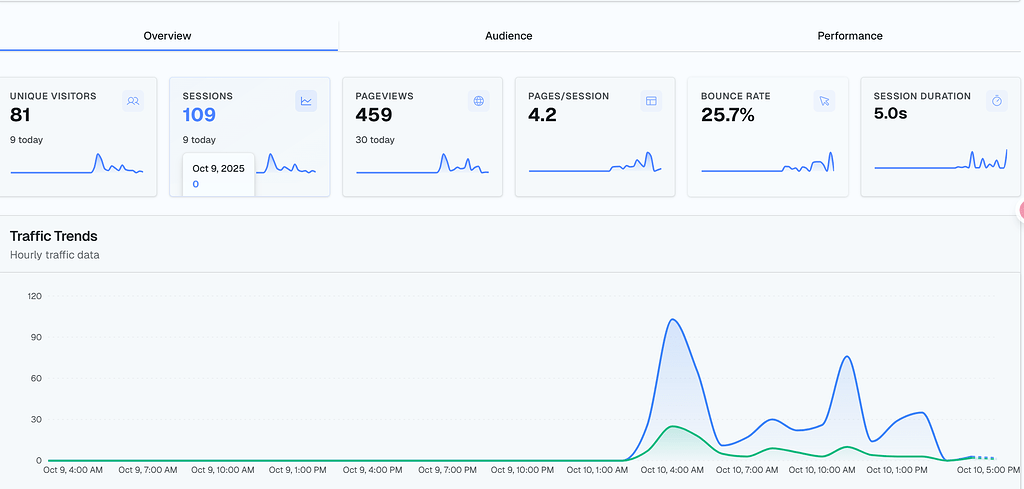Select the Session Duration value 5.0s

coord(890,114)
